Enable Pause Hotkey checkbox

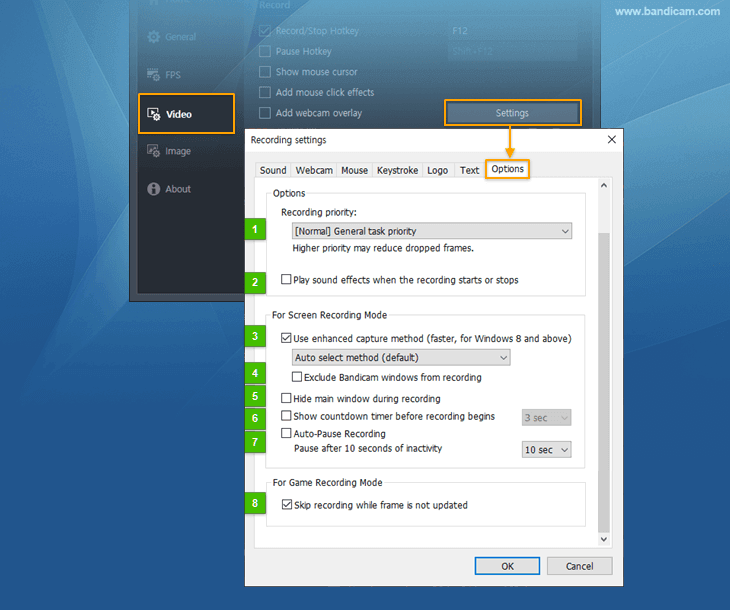tap(265, 51)
